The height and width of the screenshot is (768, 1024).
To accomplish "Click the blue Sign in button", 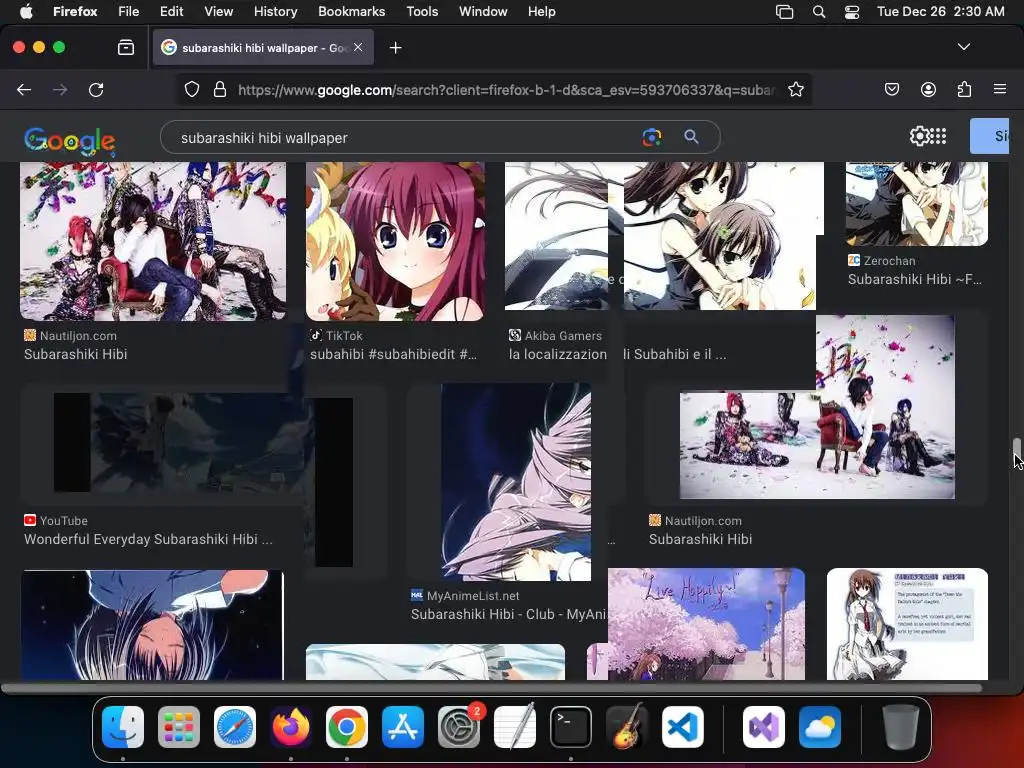I will coord(989,136).
